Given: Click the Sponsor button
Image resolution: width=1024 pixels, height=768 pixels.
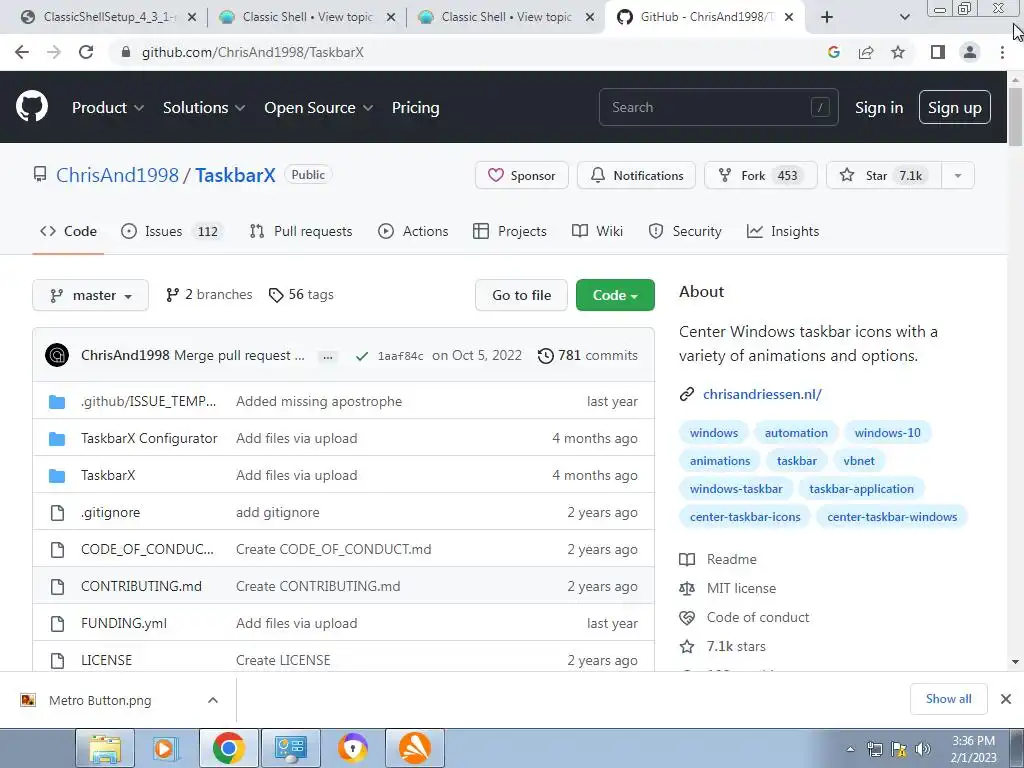Looking at the screenshot, I should point(522,176).
